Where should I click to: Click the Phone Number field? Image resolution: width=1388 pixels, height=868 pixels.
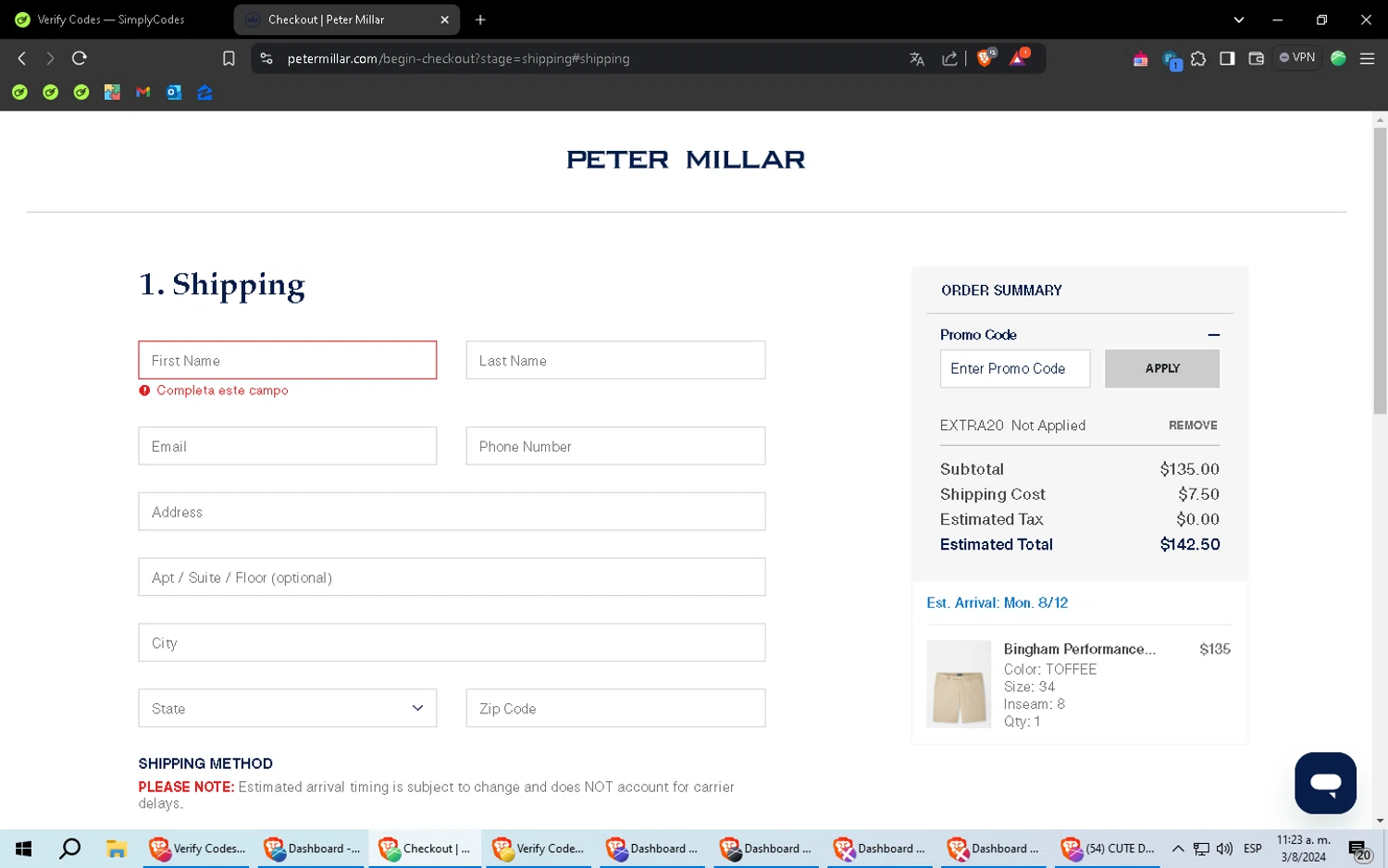point(615,446)
